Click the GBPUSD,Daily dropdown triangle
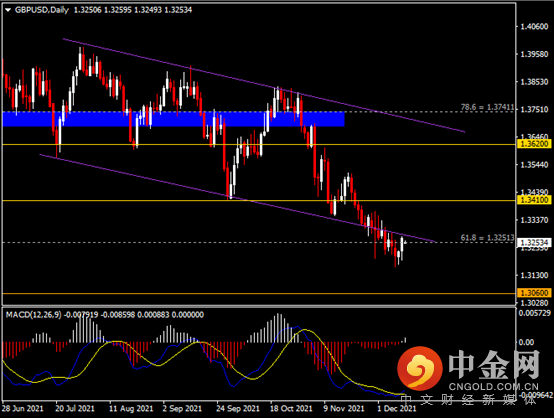554x418 pixels. pos(8,10)
